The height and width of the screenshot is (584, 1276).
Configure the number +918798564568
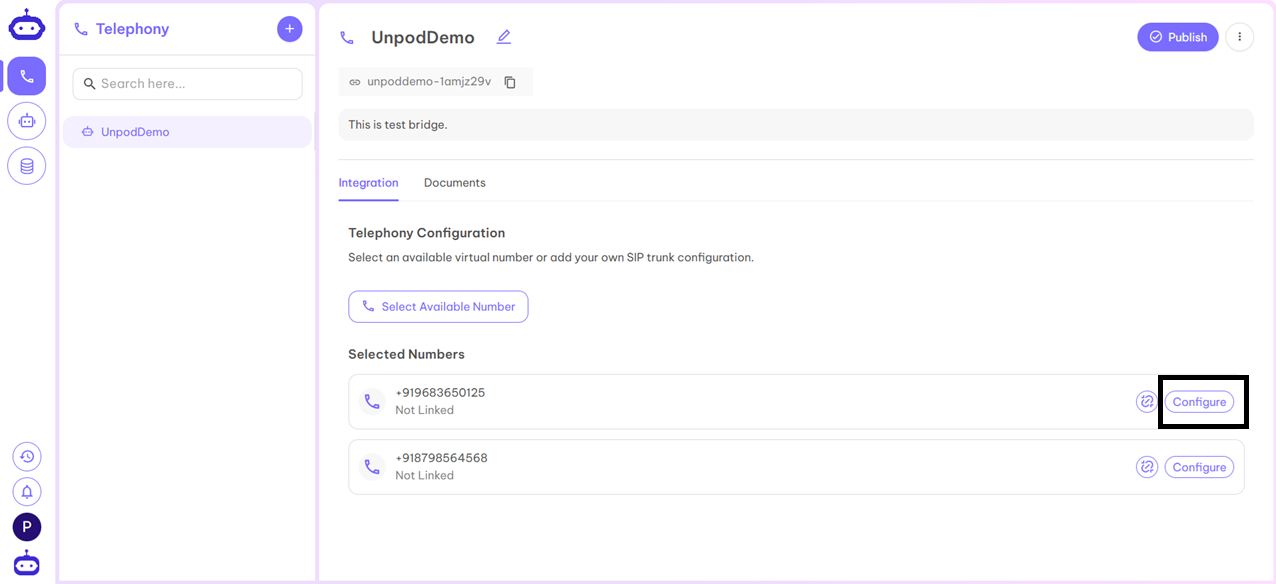point(1198,466)
